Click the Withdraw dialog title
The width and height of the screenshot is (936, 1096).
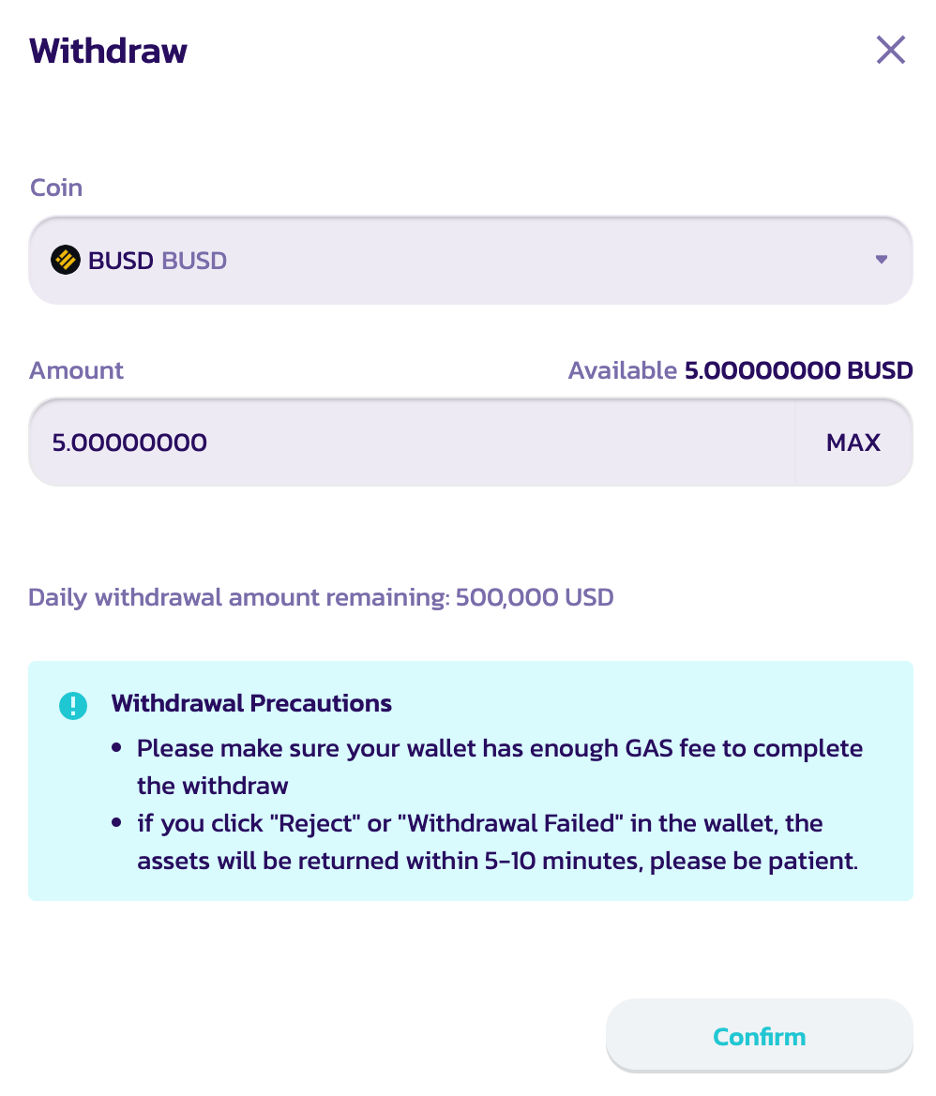(108, 51)
